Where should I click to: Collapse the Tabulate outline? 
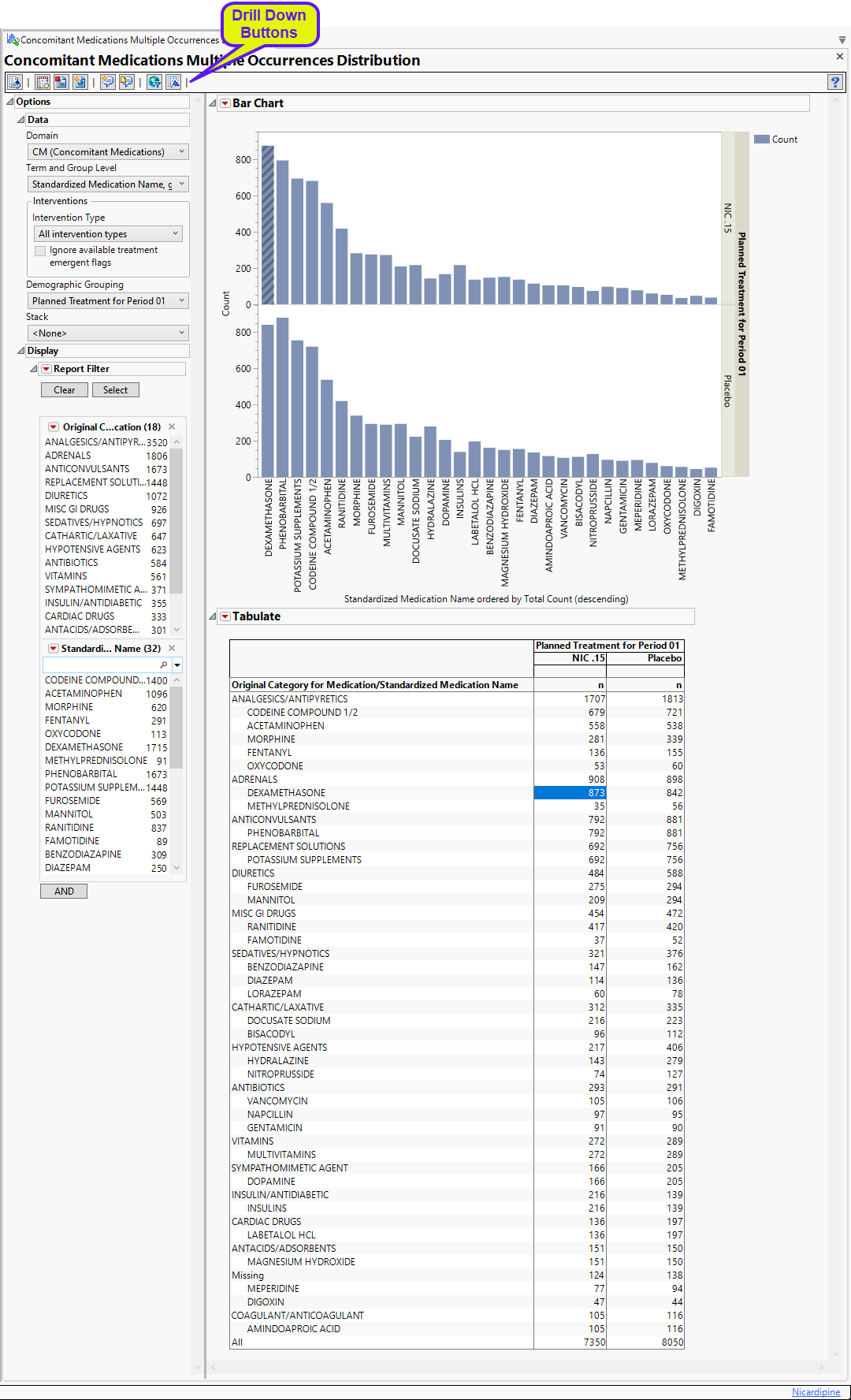point(213,616)
